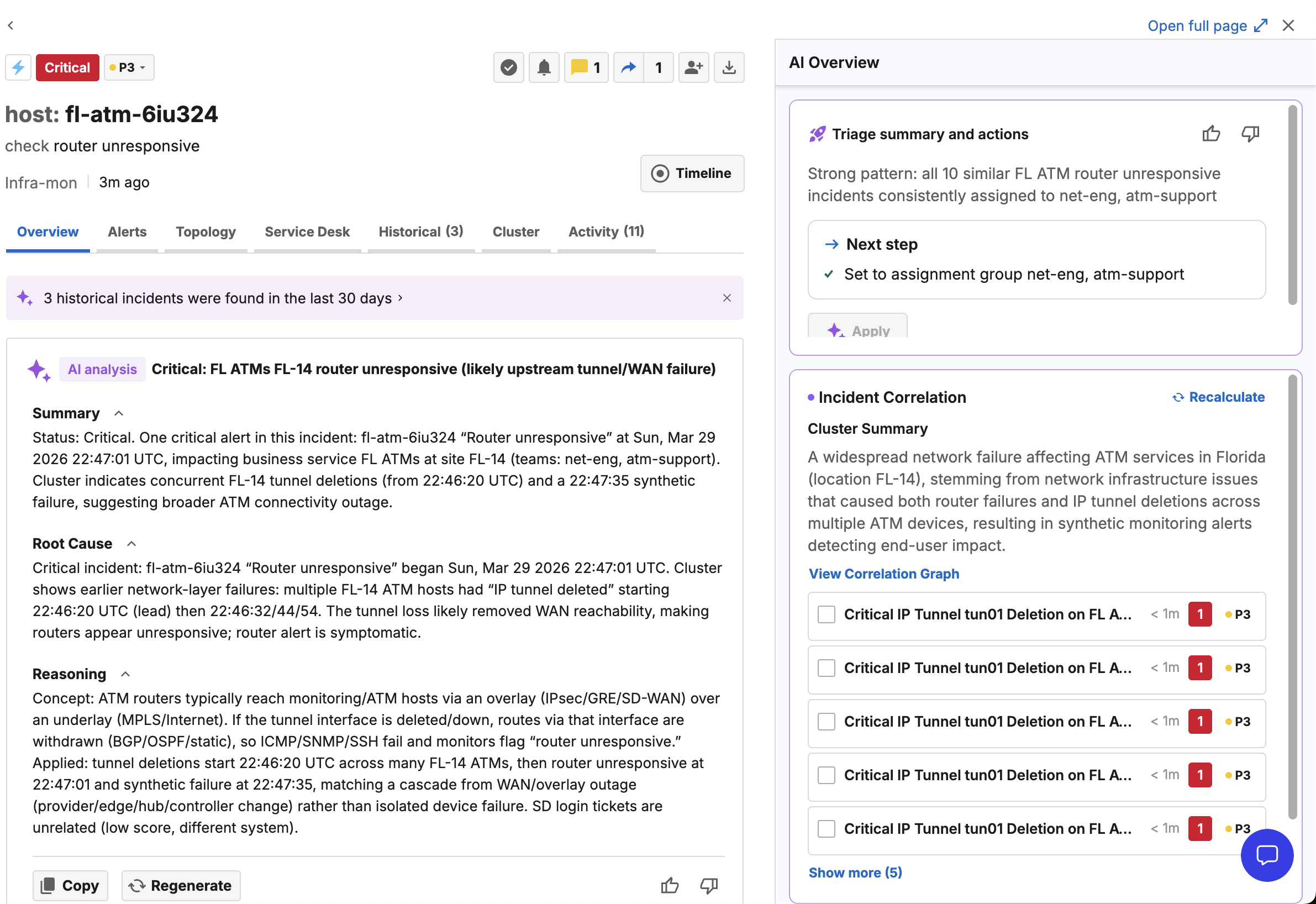Screen dimensions: 1316x904
Task: Collapse the Summary section
Action: tap(119, 413)
